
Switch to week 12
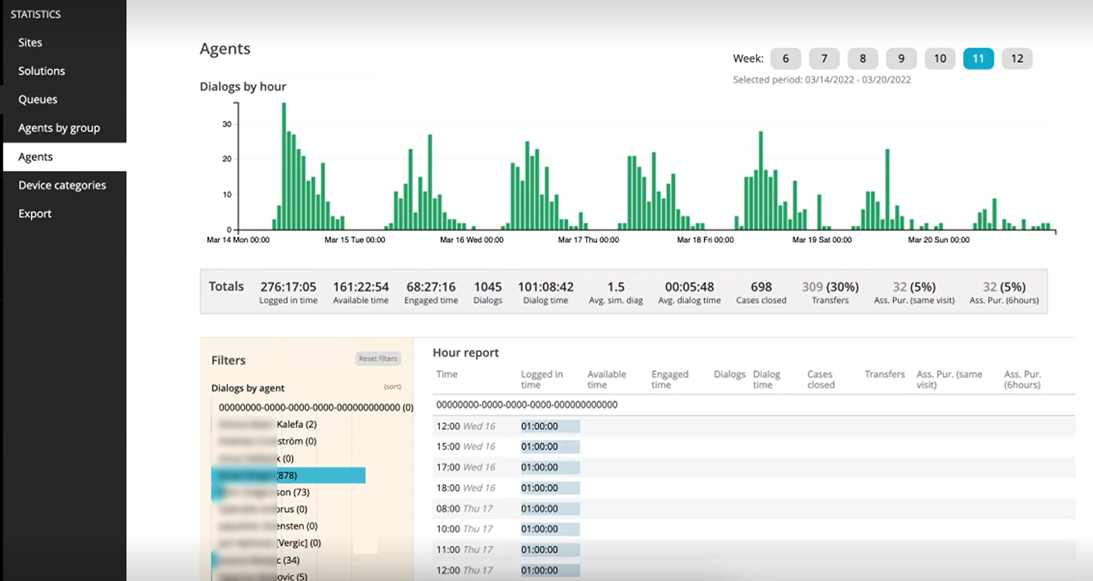1017,59
